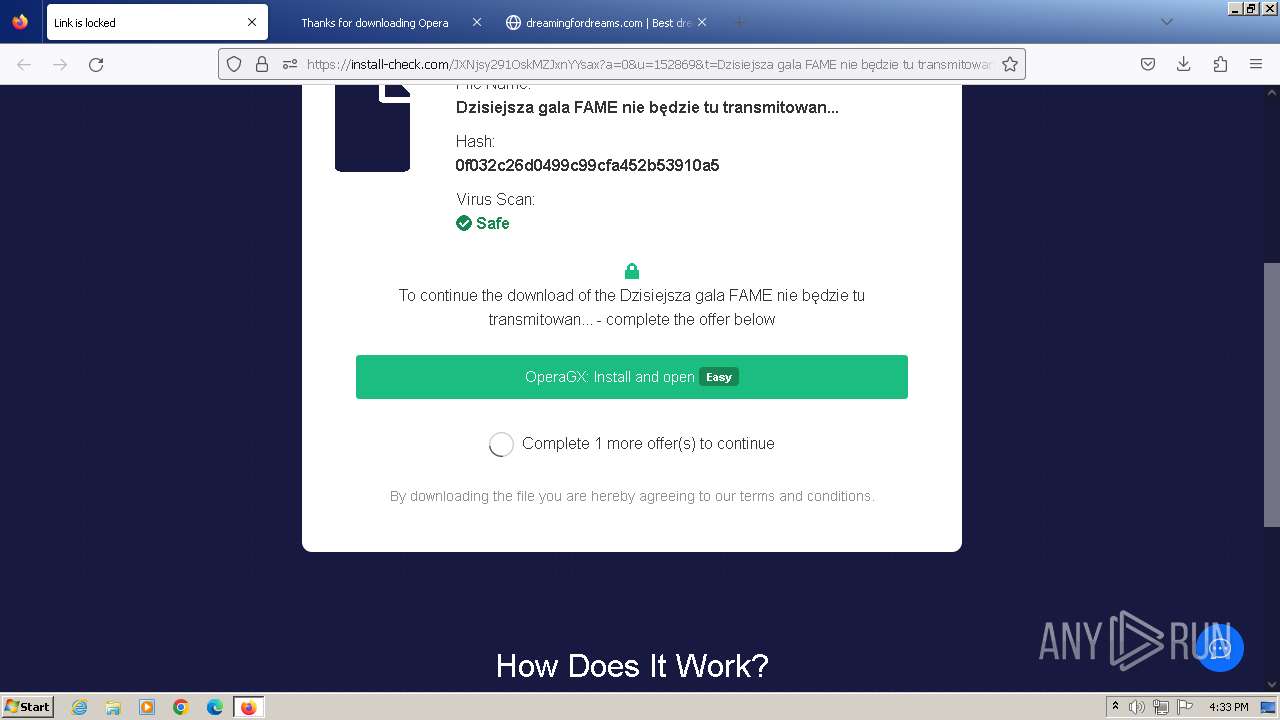This screenshot has width=1280, height=720.
Task: Expand the list all tabs dropdown
Action: click(1166, 22)
